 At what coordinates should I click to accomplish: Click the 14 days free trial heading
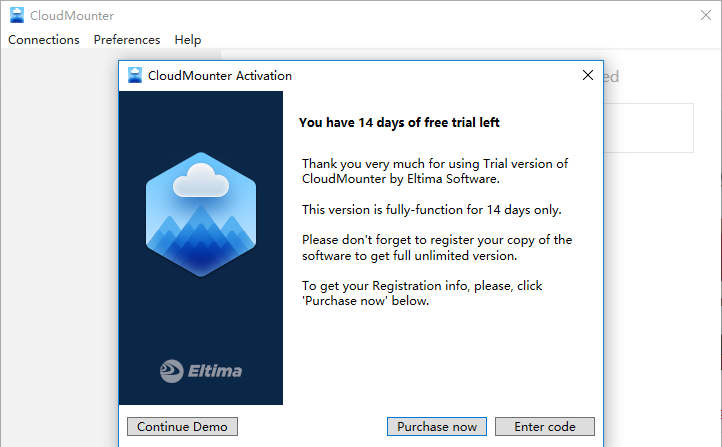pos(399,123)
